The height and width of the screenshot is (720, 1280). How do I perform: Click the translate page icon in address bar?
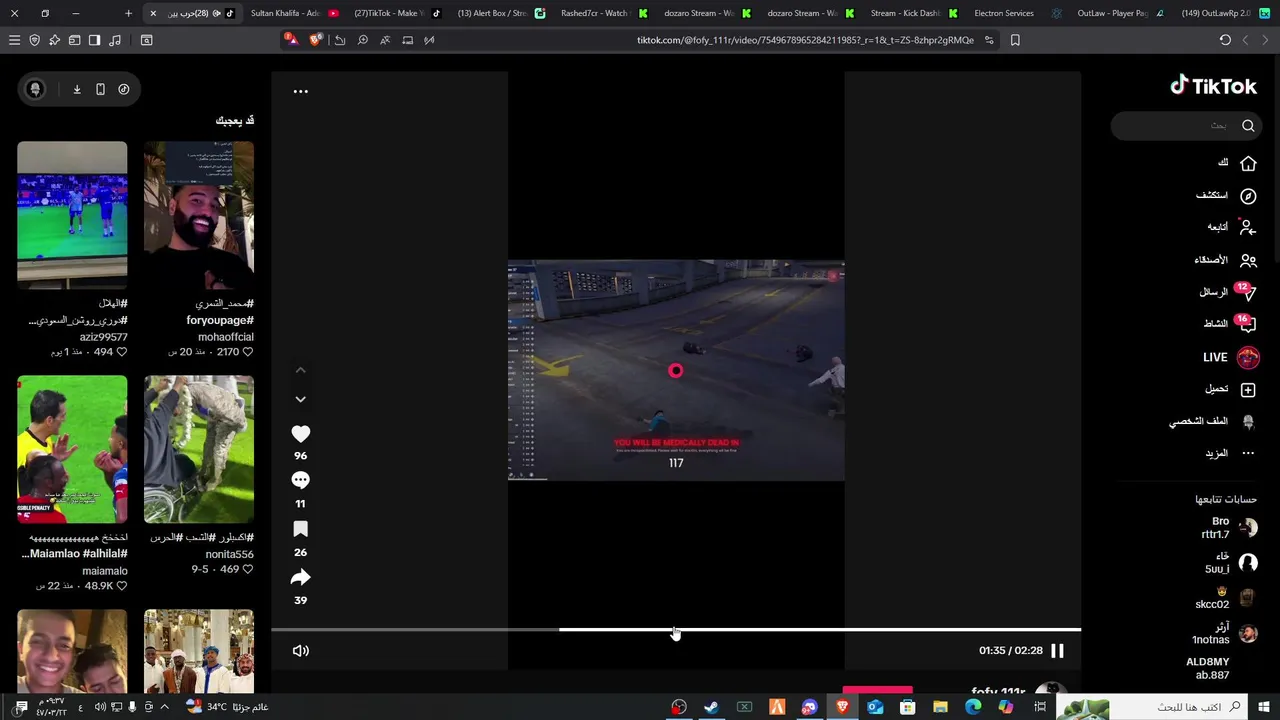(385, 40)
